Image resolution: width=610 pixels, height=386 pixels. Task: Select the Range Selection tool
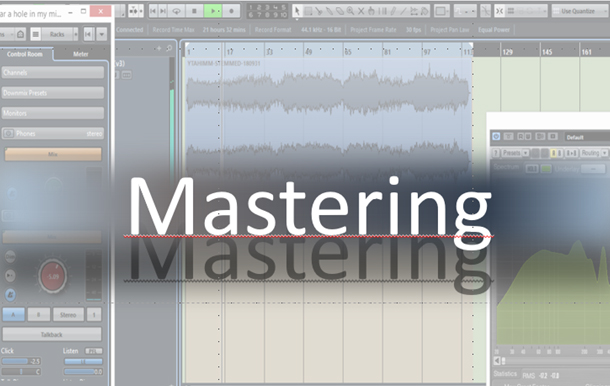[308, 11]
